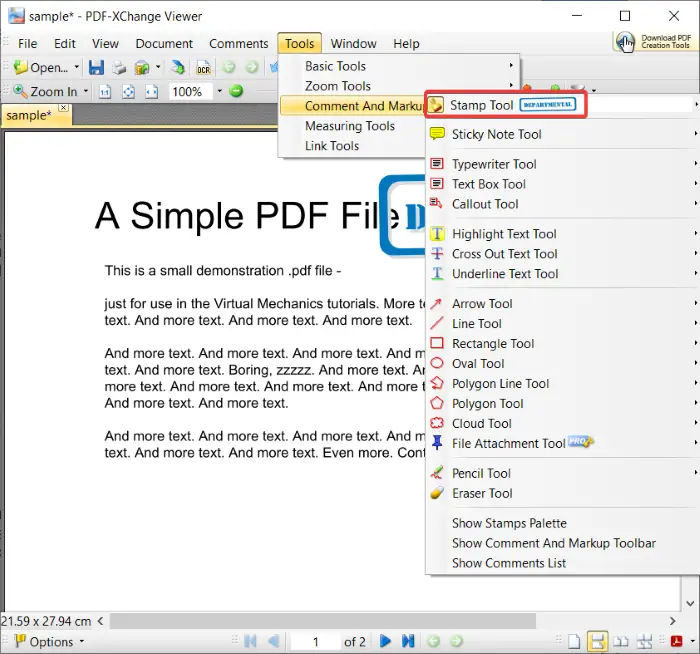Click the Zoom In toolbar button
Screen dimensions: 700x654
click(45, 92)
